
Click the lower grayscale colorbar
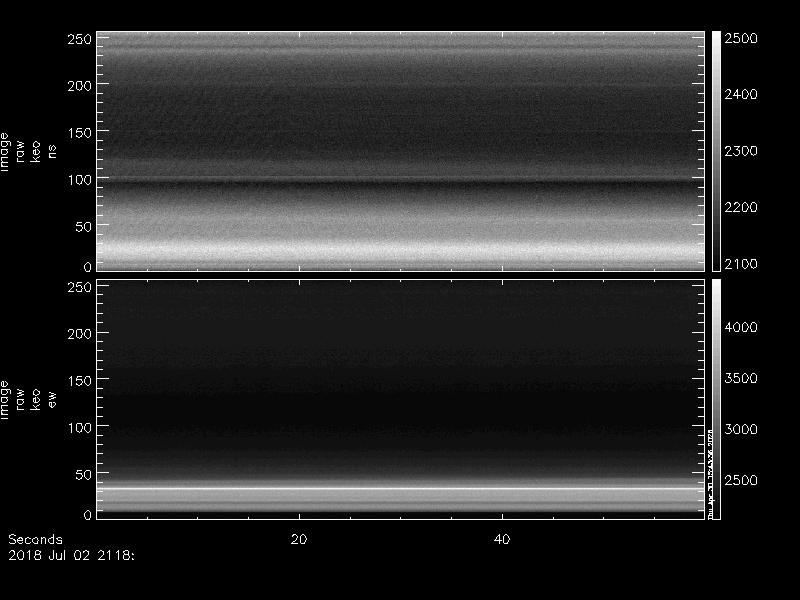(x=716, y=399)
